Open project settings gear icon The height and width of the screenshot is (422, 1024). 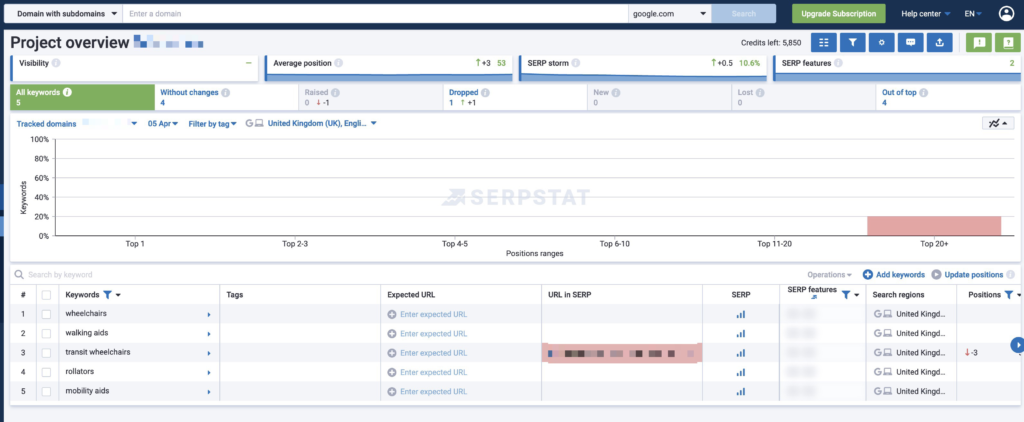[882, 42]
